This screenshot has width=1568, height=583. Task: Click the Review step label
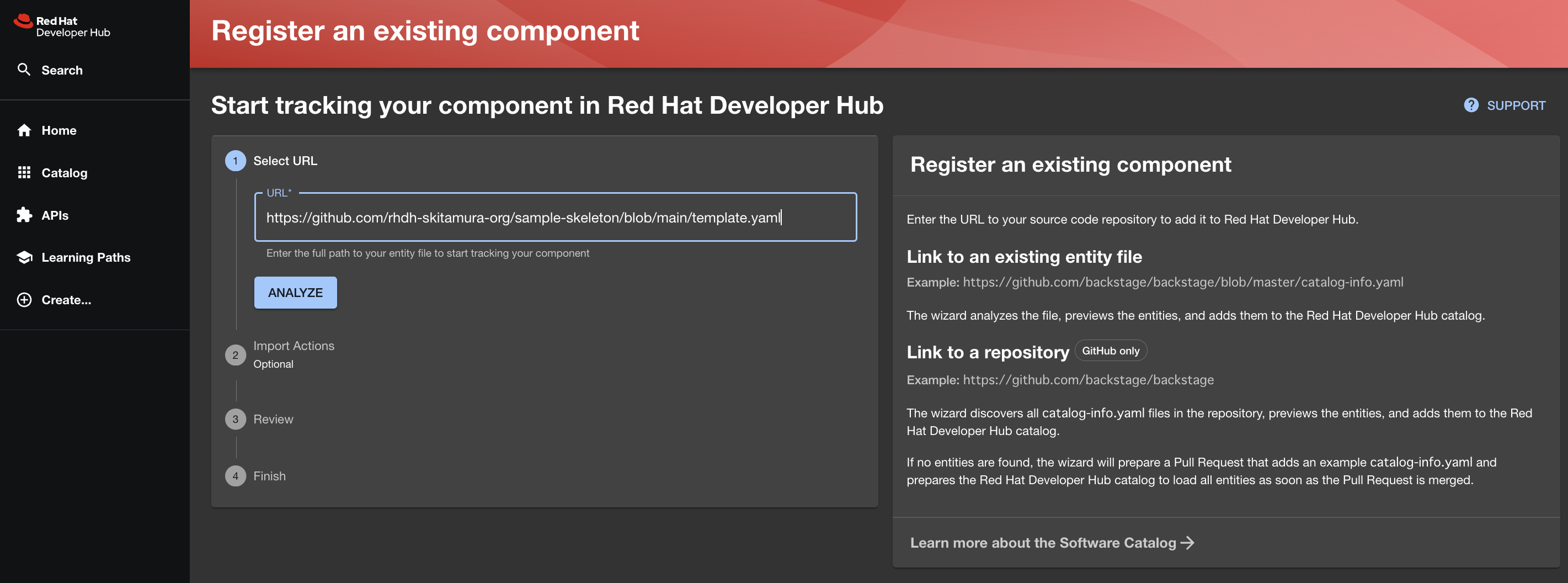click(x=273, y=419)
